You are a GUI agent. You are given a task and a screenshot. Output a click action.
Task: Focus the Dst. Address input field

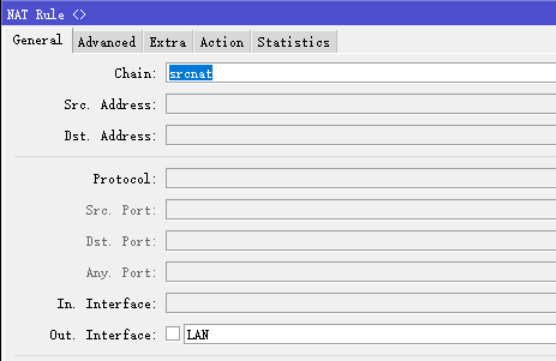361,135
